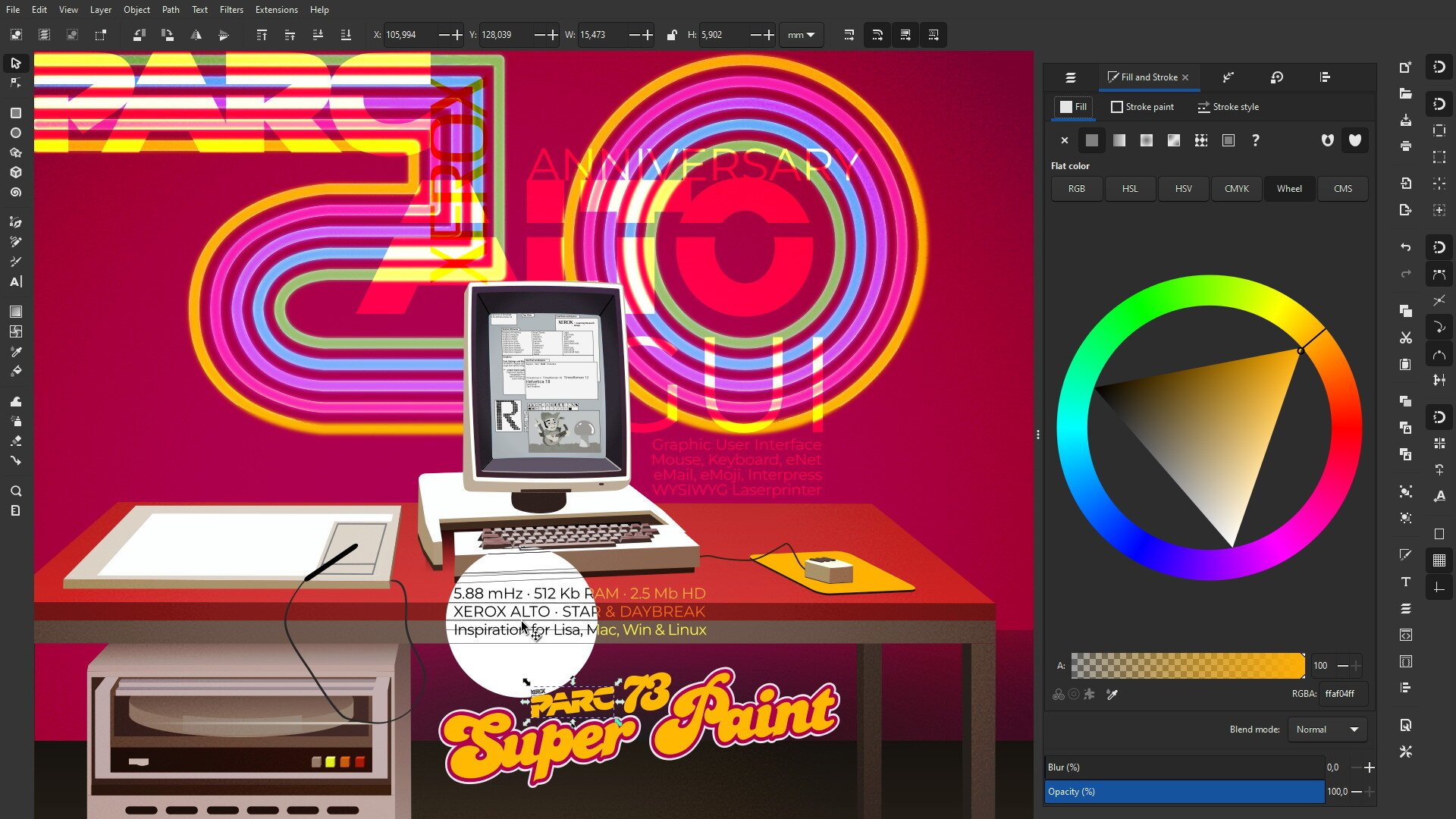This screenshot has height=819, width=1456.
Task: Toggle snap to smooth nodes
Action: click(x=1439, y=355)
